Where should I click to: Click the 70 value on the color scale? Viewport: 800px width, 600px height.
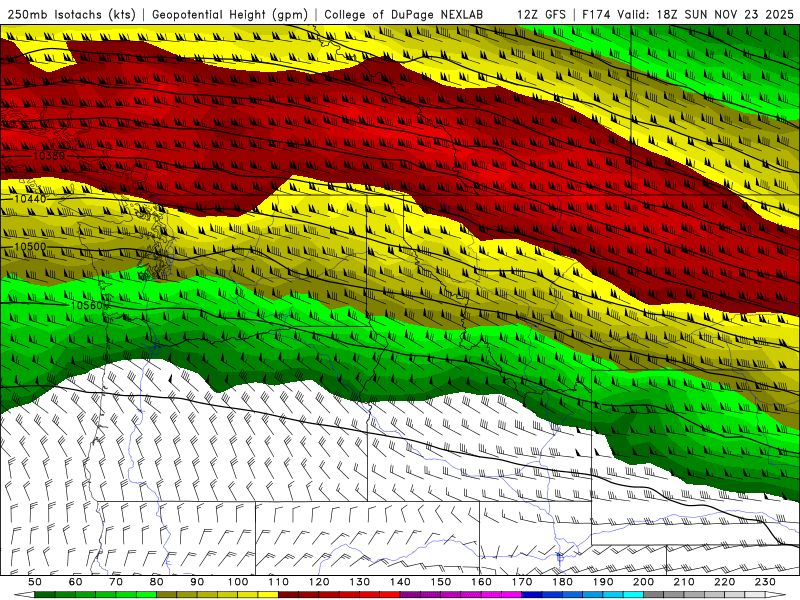point(116,582)
